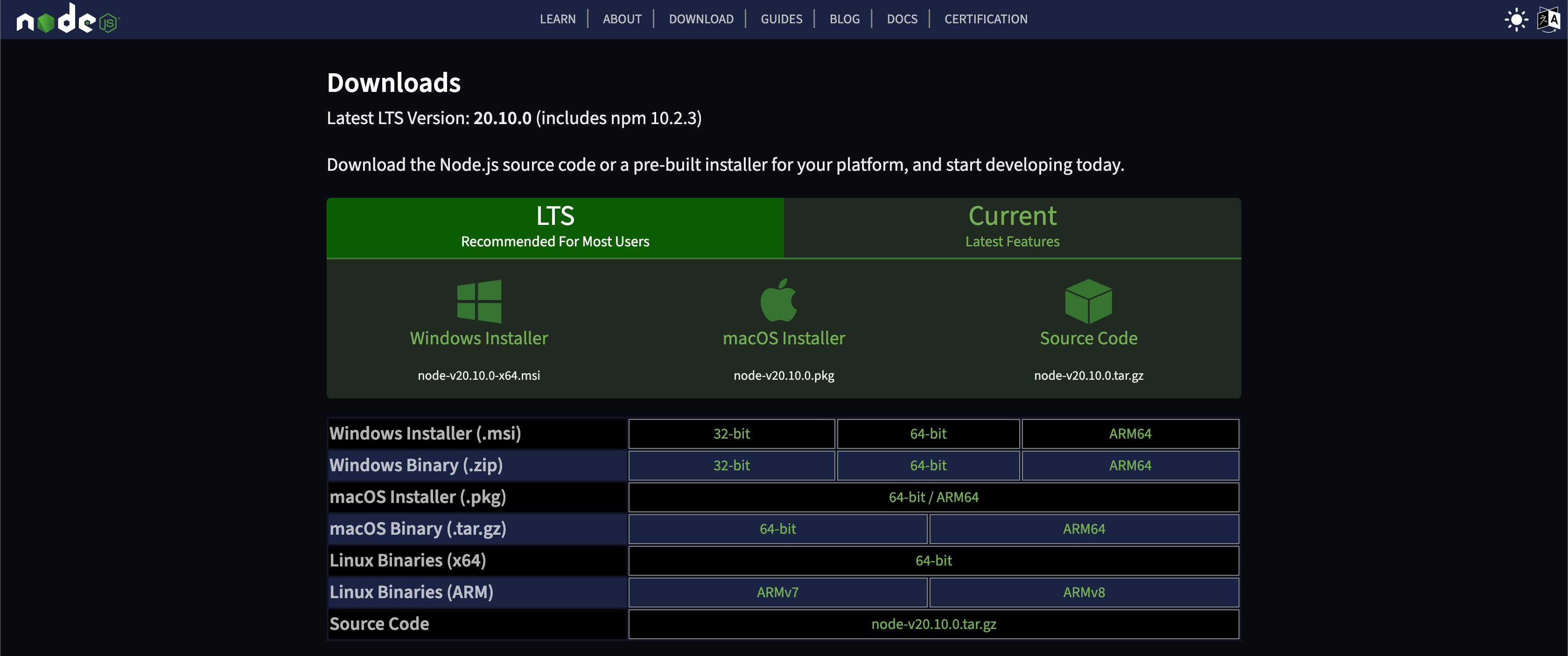The image size is (1568, 656).
Task: Click the macOS Installer (.pkg) row label
Action: point(418,496)
